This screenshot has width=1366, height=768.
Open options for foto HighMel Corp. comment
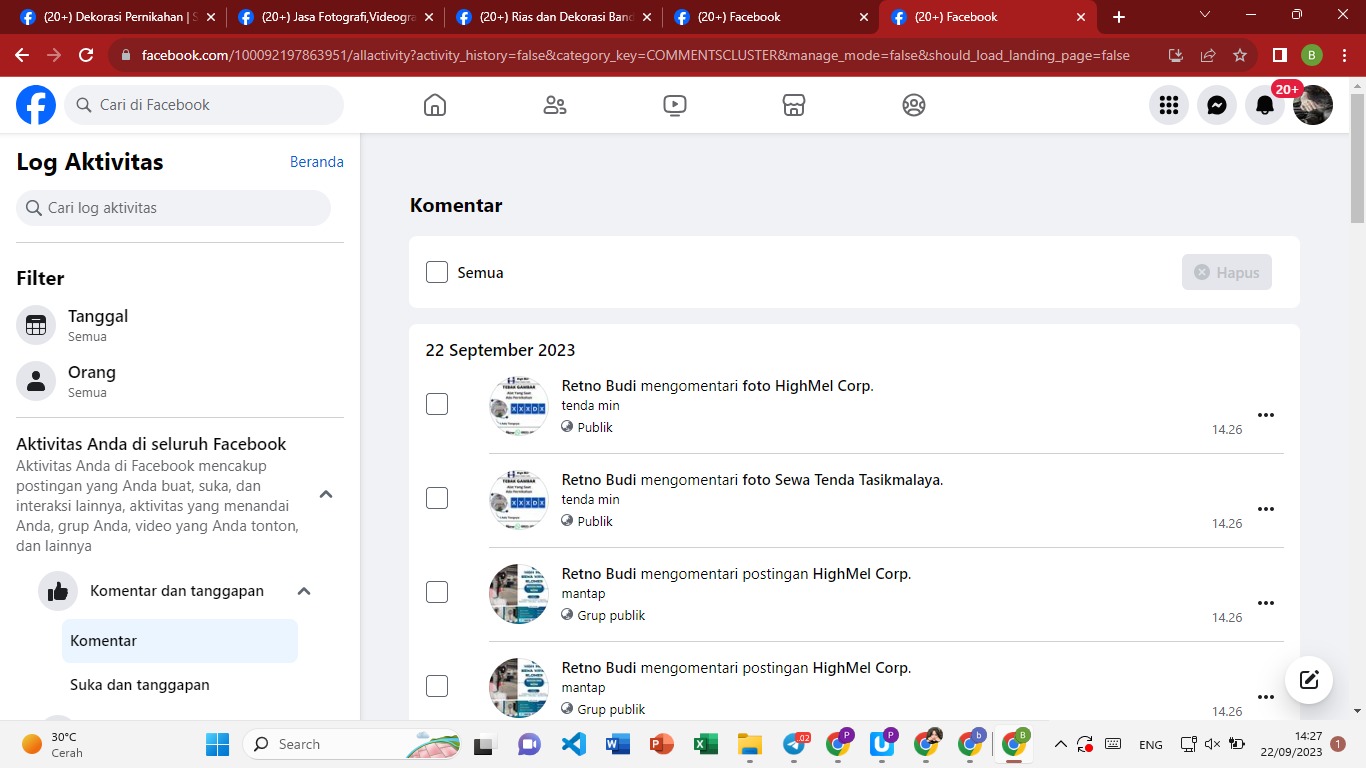pos(1266,415)
